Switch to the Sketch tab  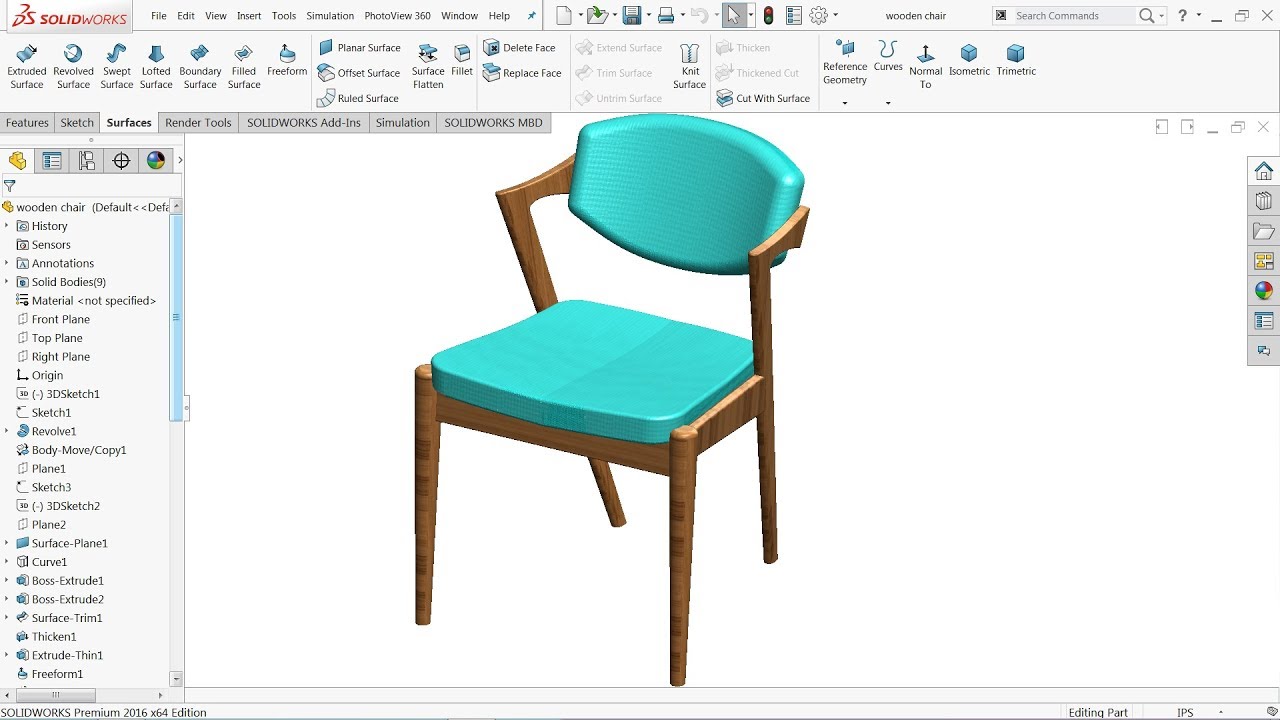coord(77,122)
